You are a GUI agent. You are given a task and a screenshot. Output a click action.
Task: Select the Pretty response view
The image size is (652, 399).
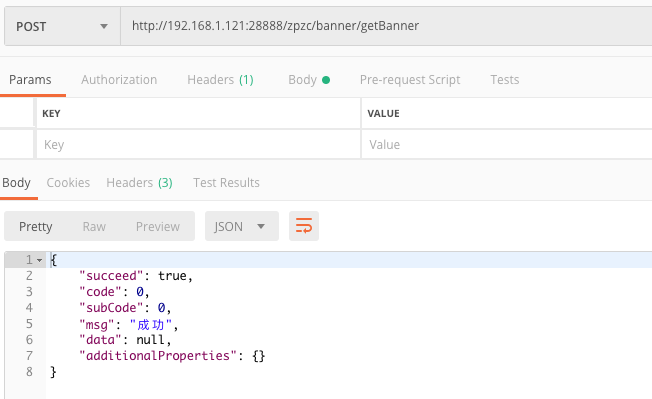tap(36, 227)
